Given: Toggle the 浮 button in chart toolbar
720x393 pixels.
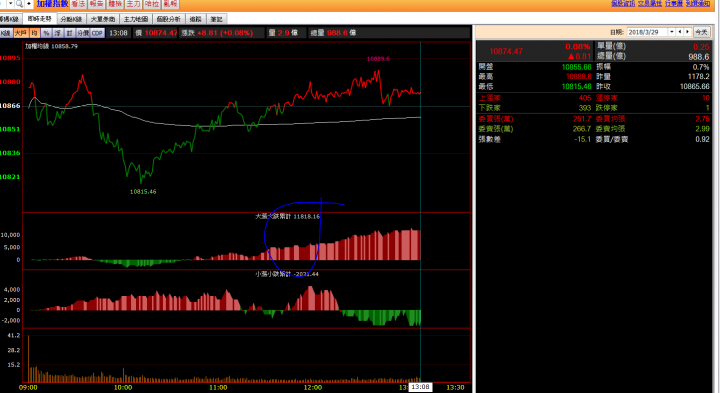Looking at the screenshot, I should 57,33.
